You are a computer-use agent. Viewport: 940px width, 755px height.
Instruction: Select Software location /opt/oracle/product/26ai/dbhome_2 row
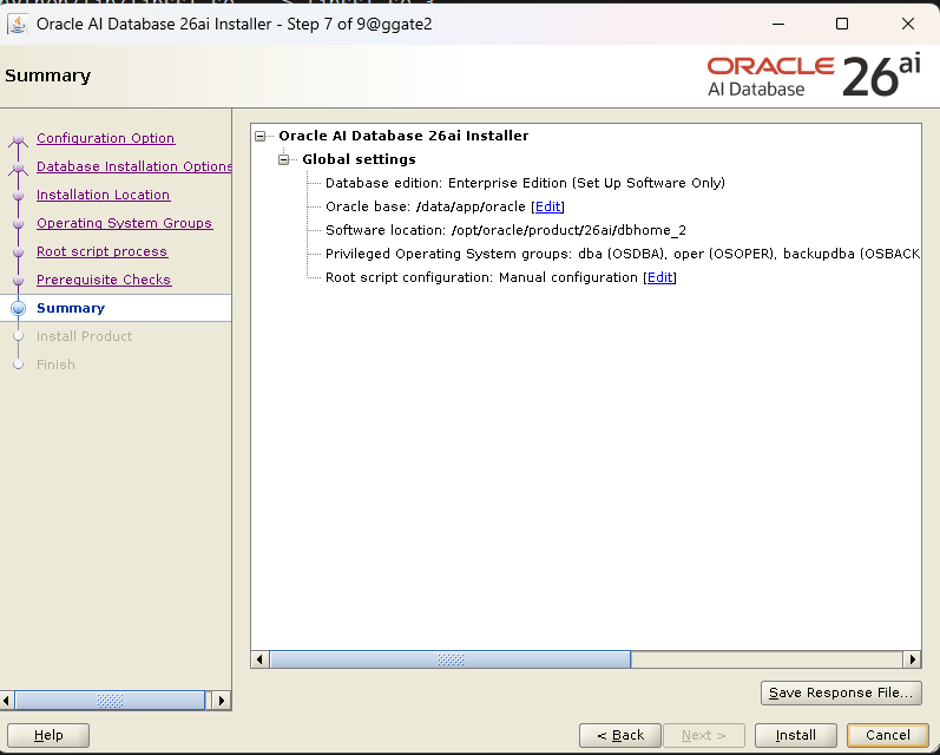505,230
